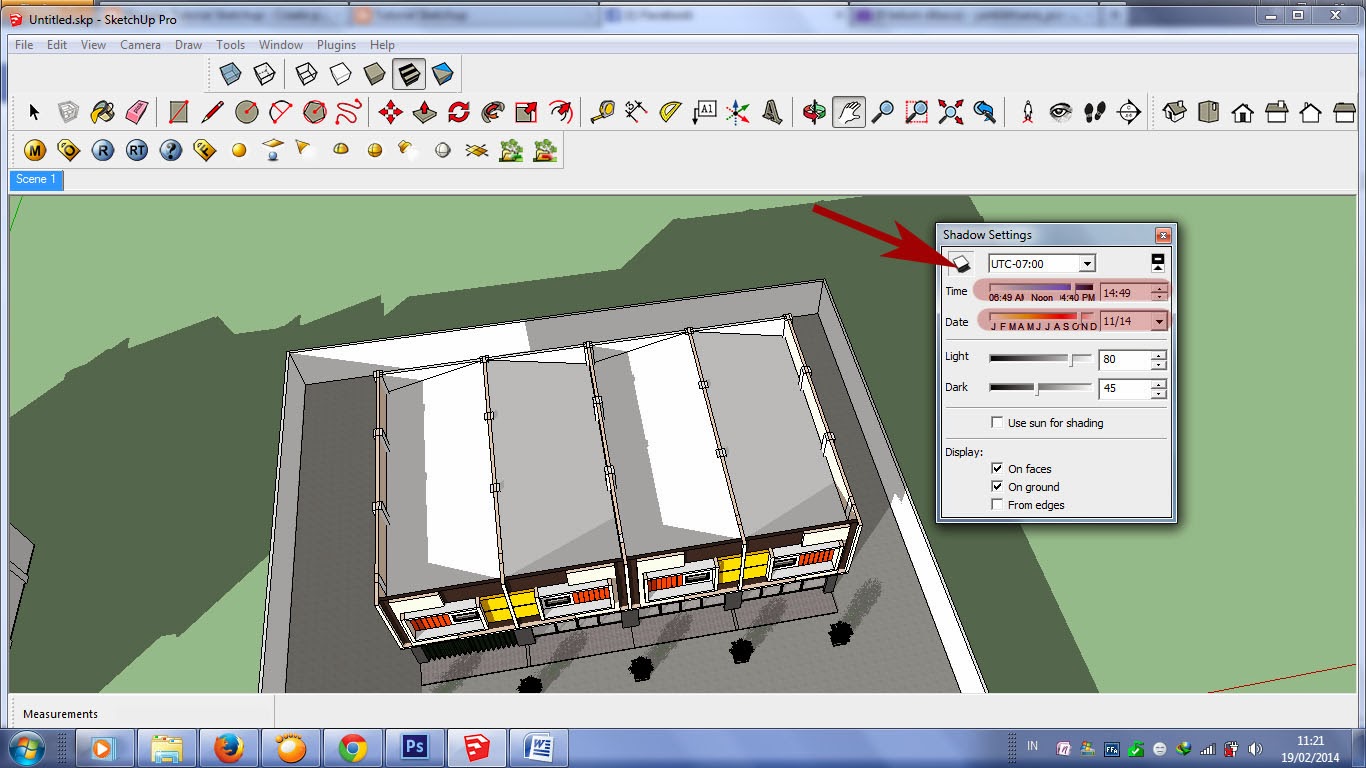Pick the Scale tool
This screenshot has width=1366, height=768.
[x=527, y=112]
